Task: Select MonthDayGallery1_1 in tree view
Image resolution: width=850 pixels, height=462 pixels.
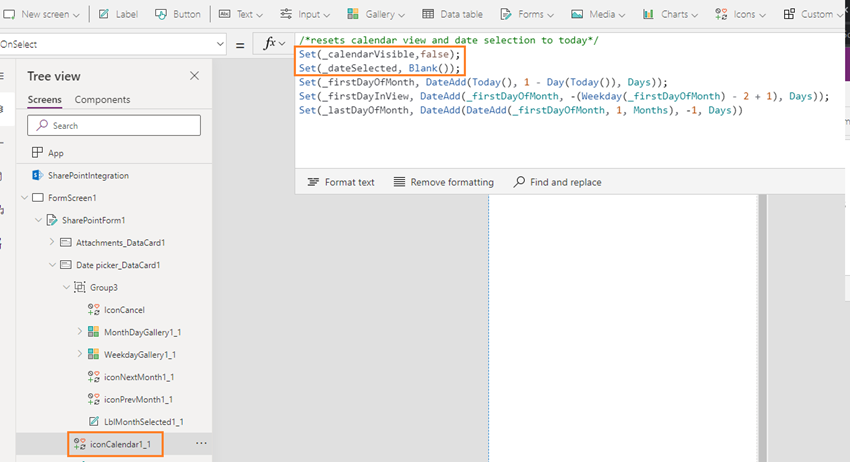Action: pyautogui.click(x=142, y=332)
